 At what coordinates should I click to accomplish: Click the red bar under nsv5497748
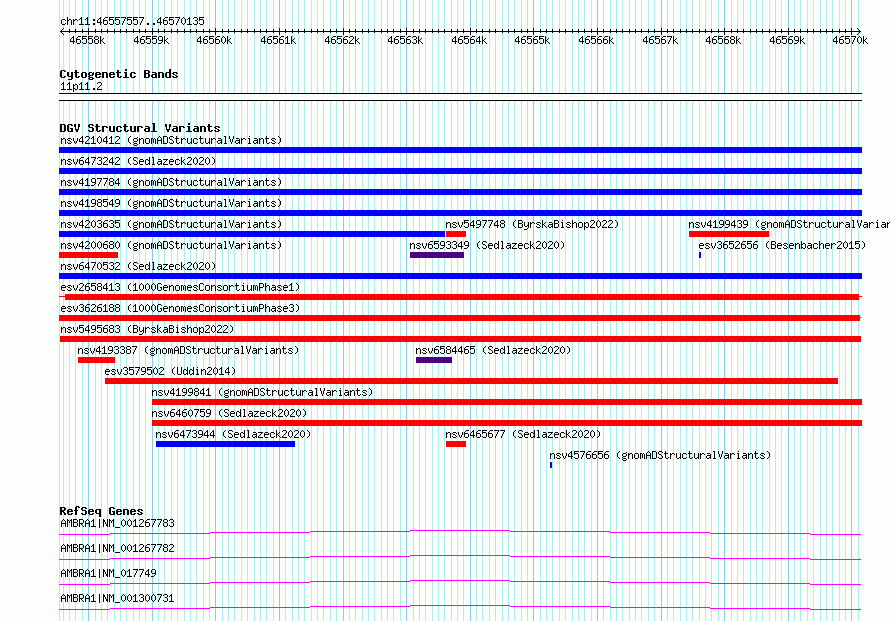(x=456, y=234)
